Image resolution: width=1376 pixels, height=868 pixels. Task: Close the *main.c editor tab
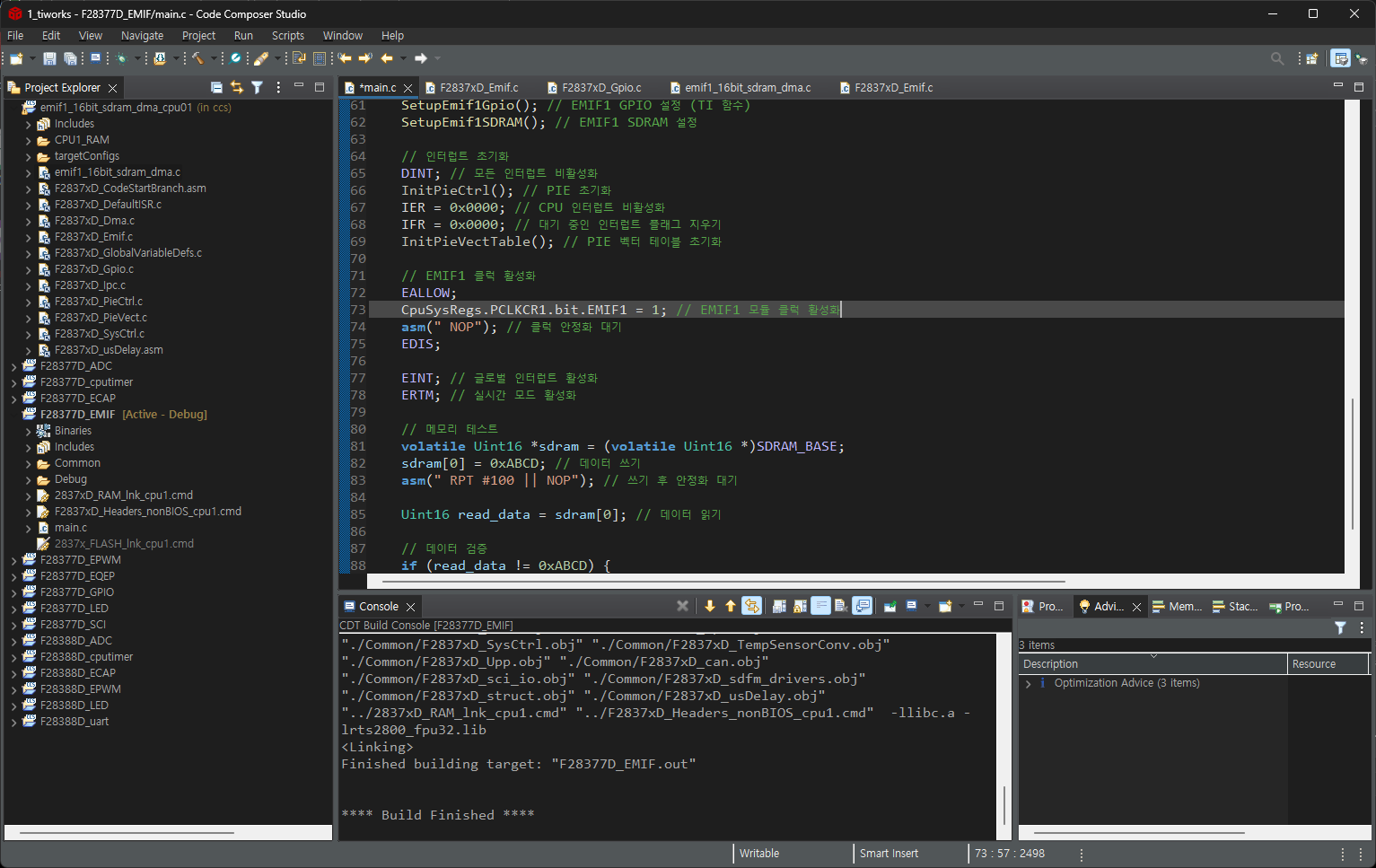[x=408, y=88]
